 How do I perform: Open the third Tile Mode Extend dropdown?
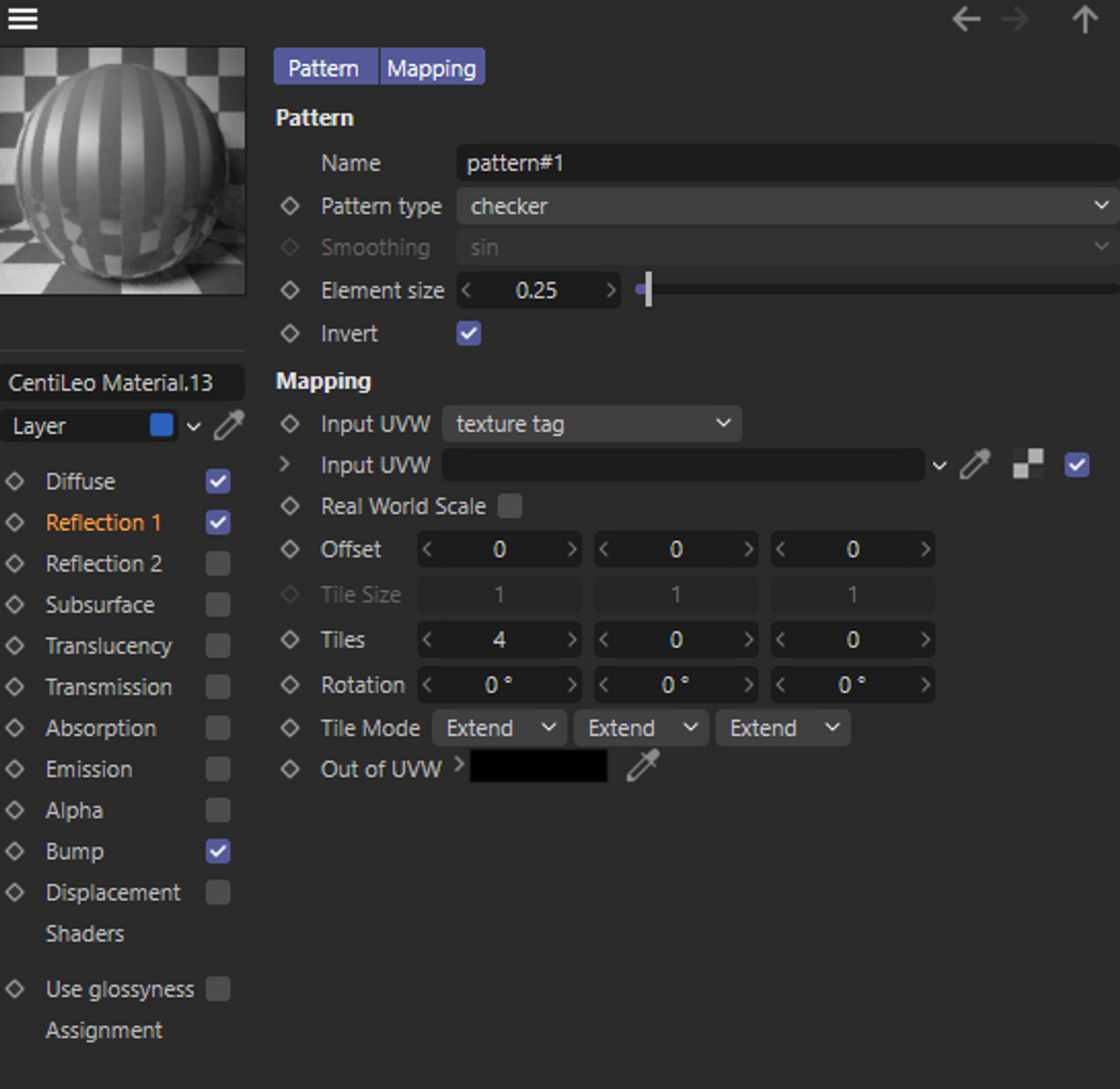click(783, 728)
